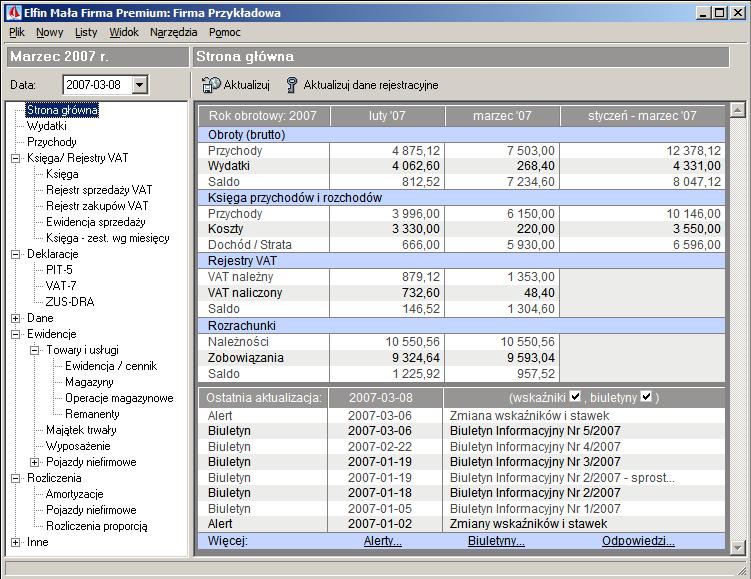Screen dimensions: 751x579
Task: Select the PIT-5 declaration
Action: point(59,270)
